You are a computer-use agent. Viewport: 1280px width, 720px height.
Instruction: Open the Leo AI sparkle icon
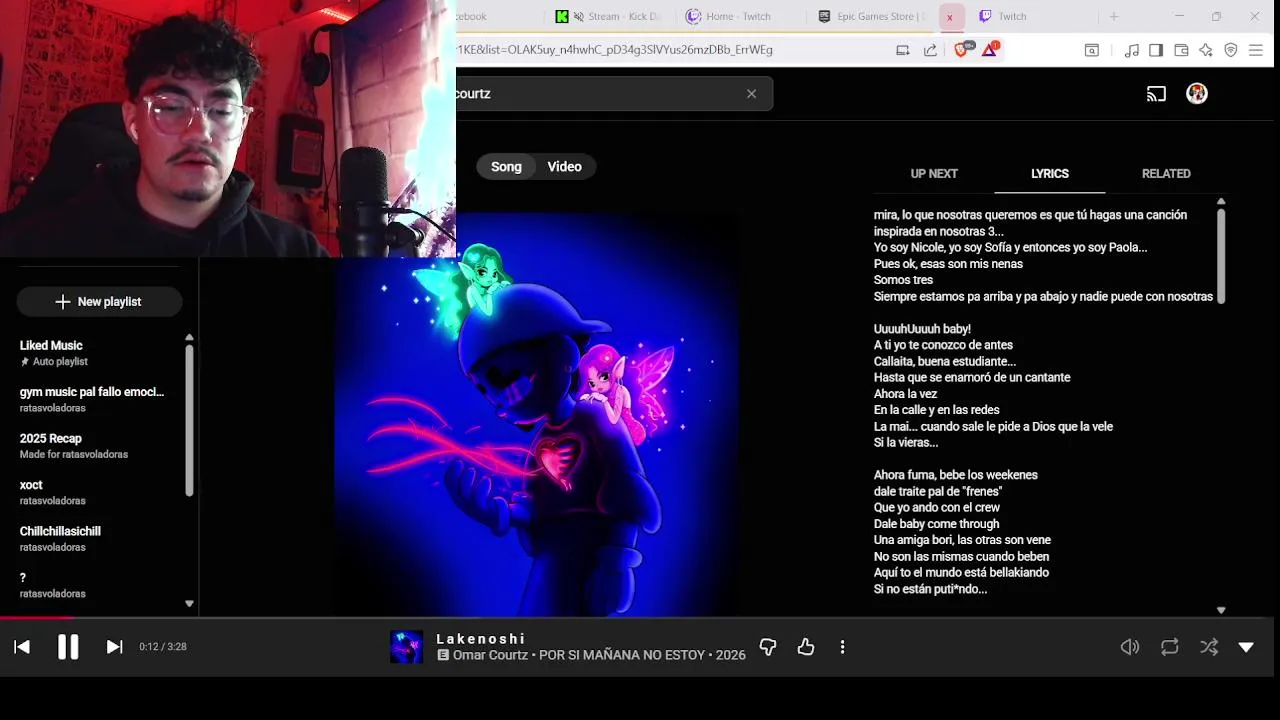(1206, 50)
